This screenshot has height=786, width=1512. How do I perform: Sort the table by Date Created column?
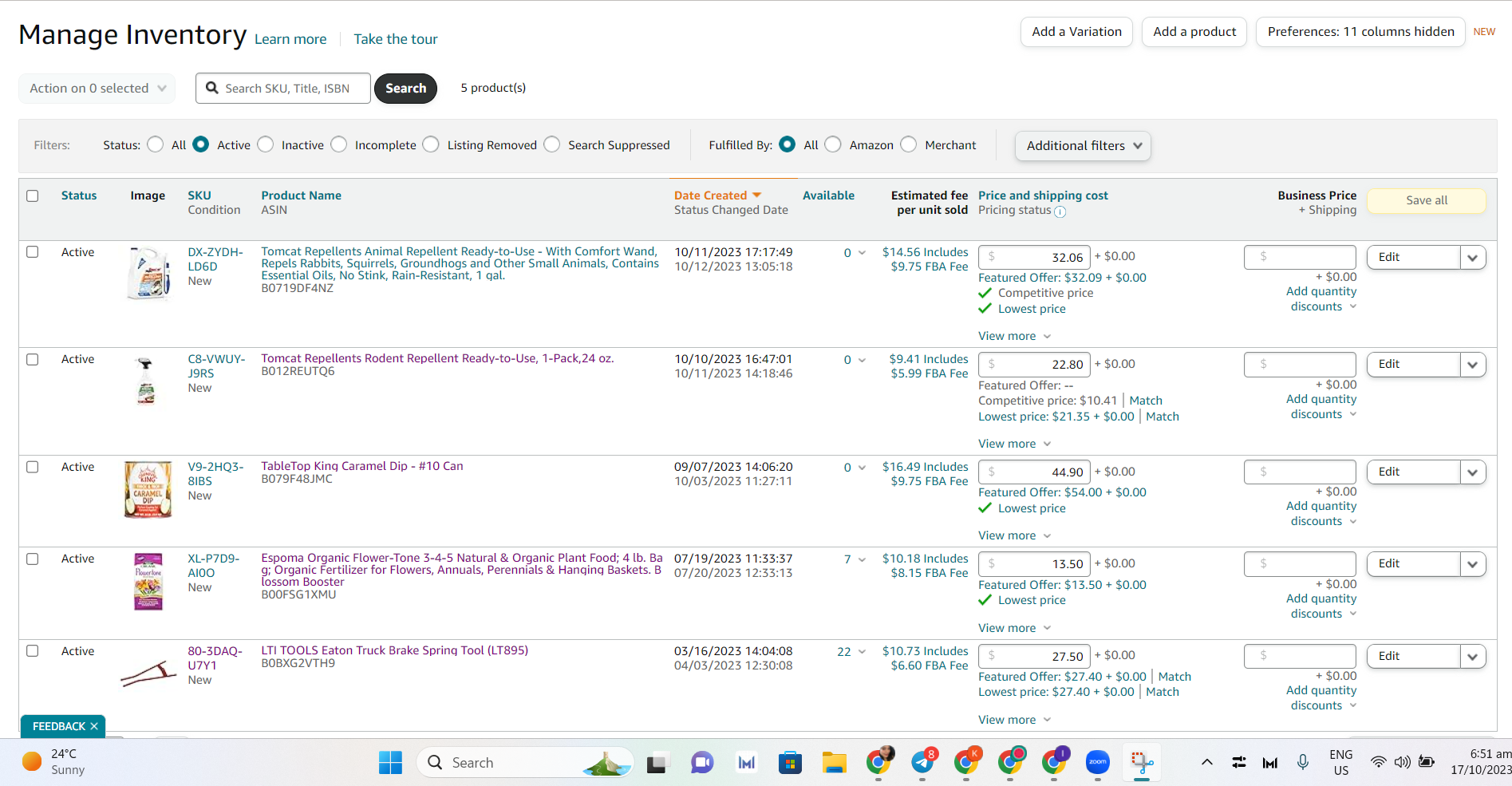click(x=710, y=196)
